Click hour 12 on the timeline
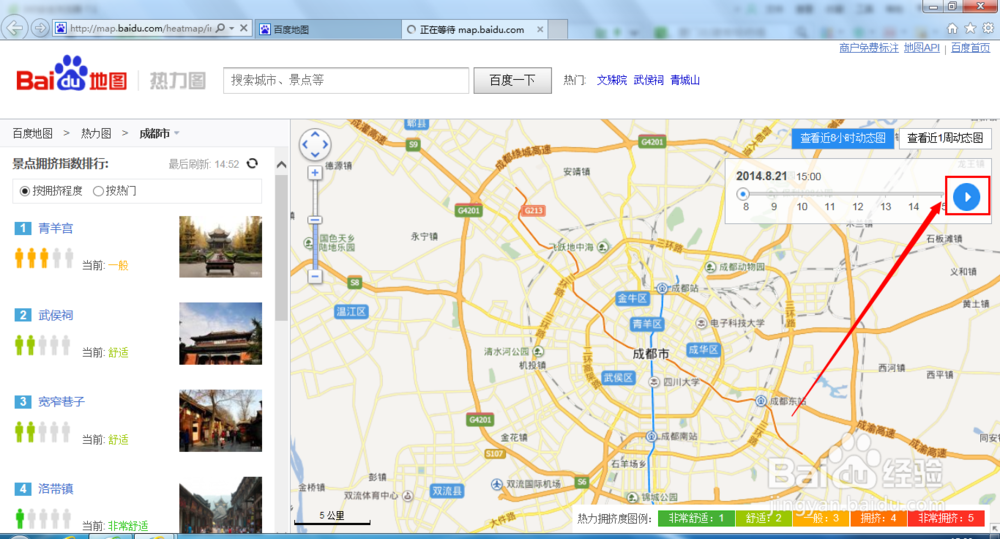This screenshot has width=1000, height=539. click(x=858, y=207)
